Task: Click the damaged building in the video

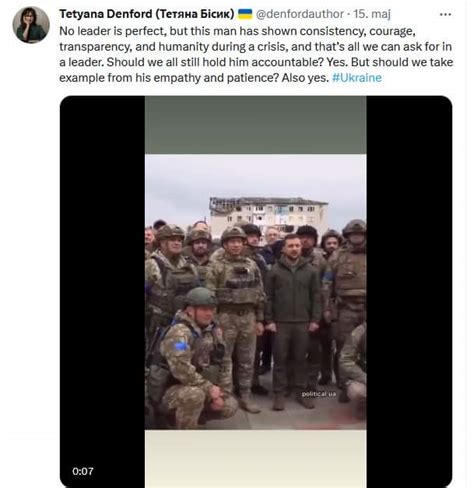Action: [x=268, y=215]
